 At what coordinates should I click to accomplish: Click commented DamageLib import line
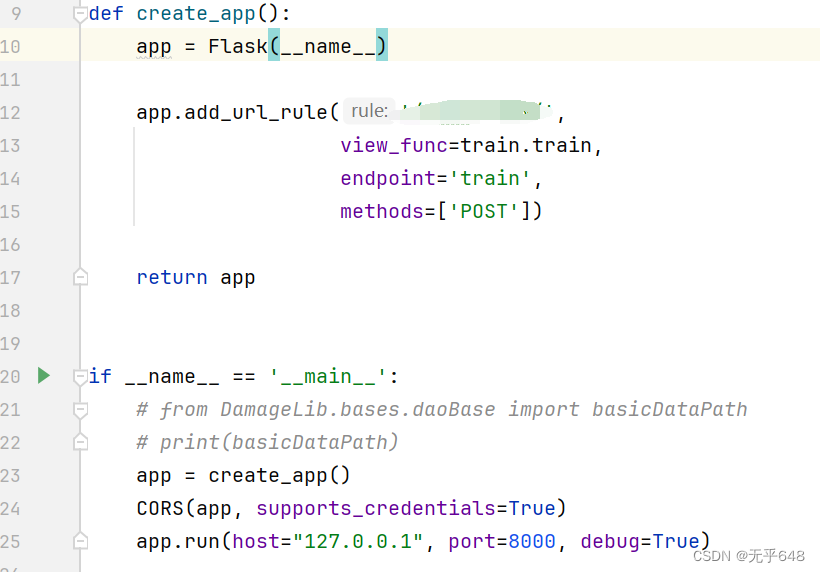(442, 409)
